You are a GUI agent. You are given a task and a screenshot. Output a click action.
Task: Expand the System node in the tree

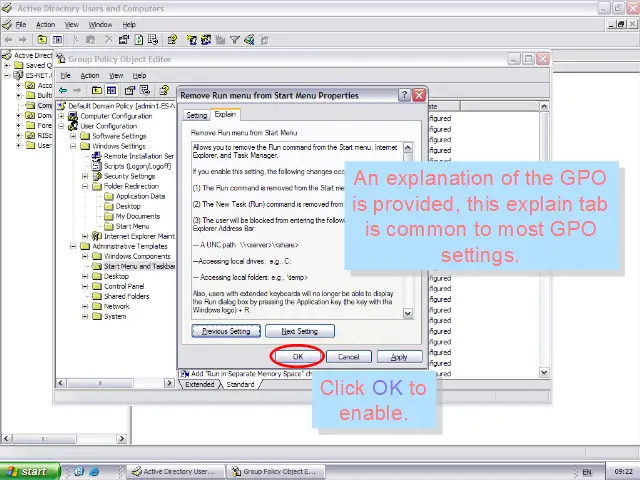pyautogui.click(x=85, y=316)
